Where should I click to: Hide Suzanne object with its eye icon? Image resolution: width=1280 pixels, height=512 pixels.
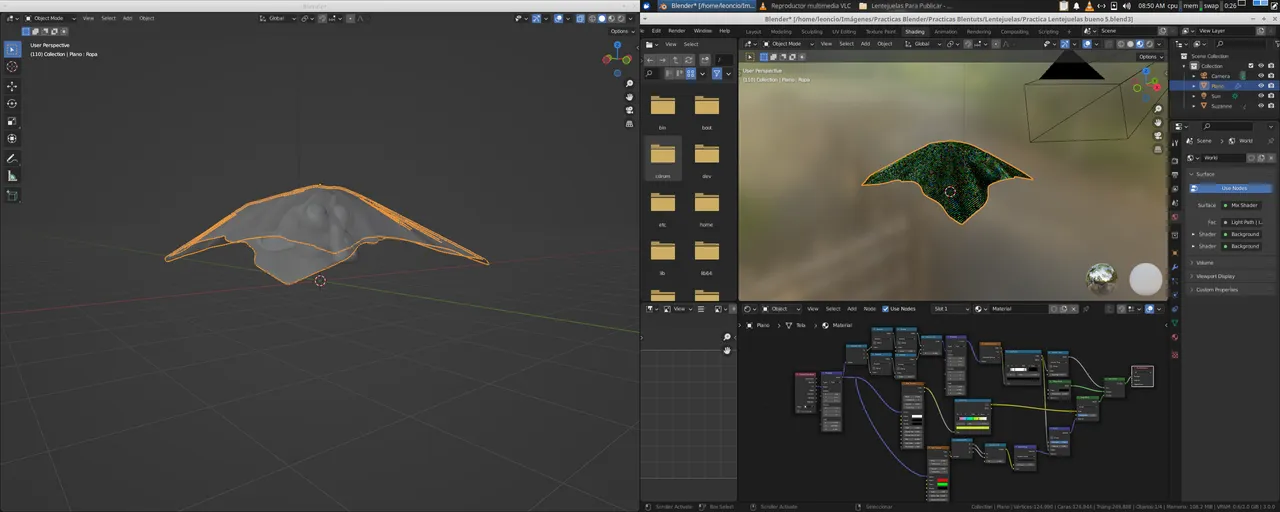1261,106
